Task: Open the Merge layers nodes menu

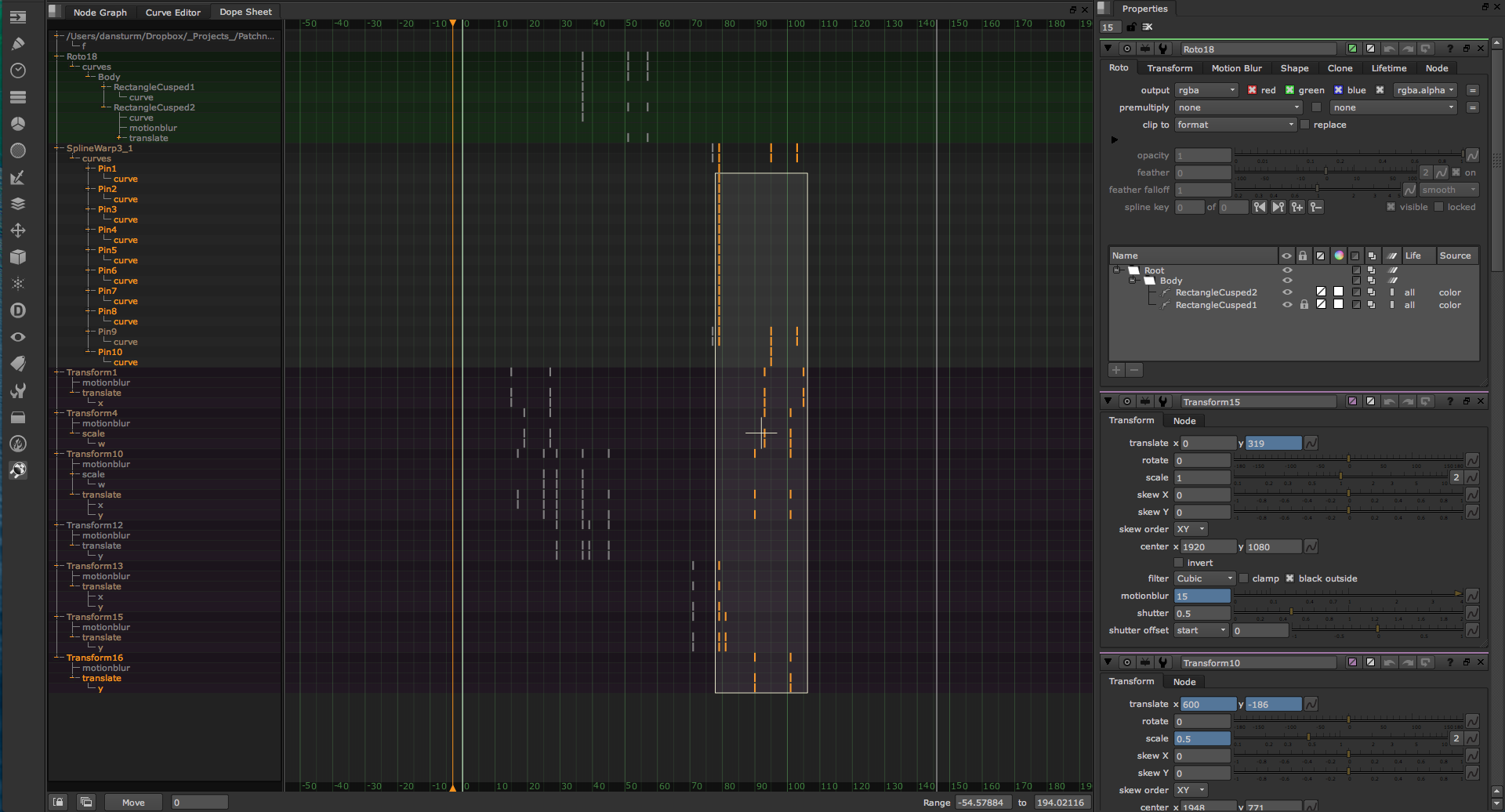Action: (18, 204)
